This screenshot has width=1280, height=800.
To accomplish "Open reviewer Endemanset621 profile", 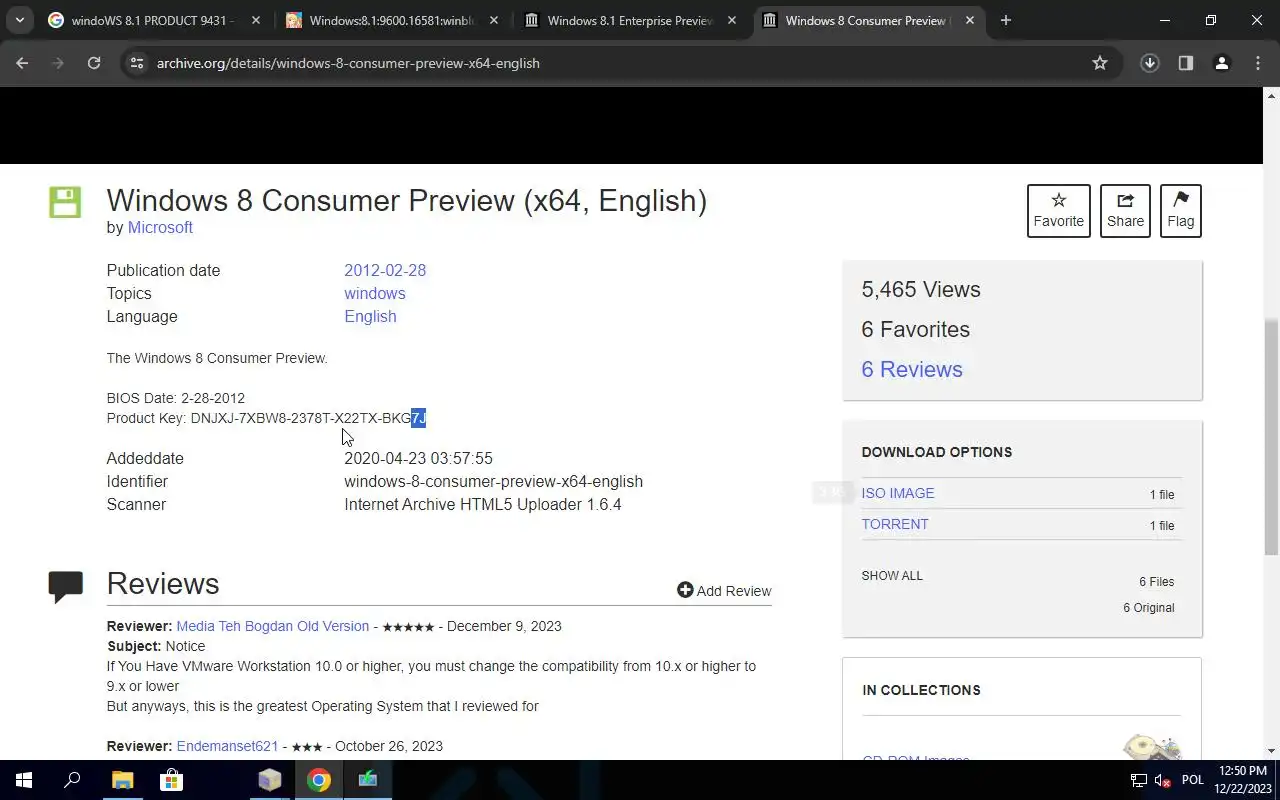I will point(227,746).
